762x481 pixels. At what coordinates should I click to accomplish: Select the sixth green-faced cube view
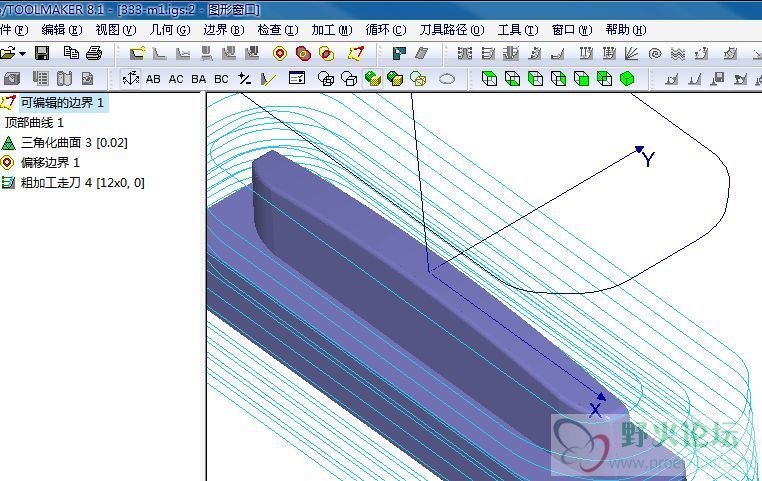(604, 78)
